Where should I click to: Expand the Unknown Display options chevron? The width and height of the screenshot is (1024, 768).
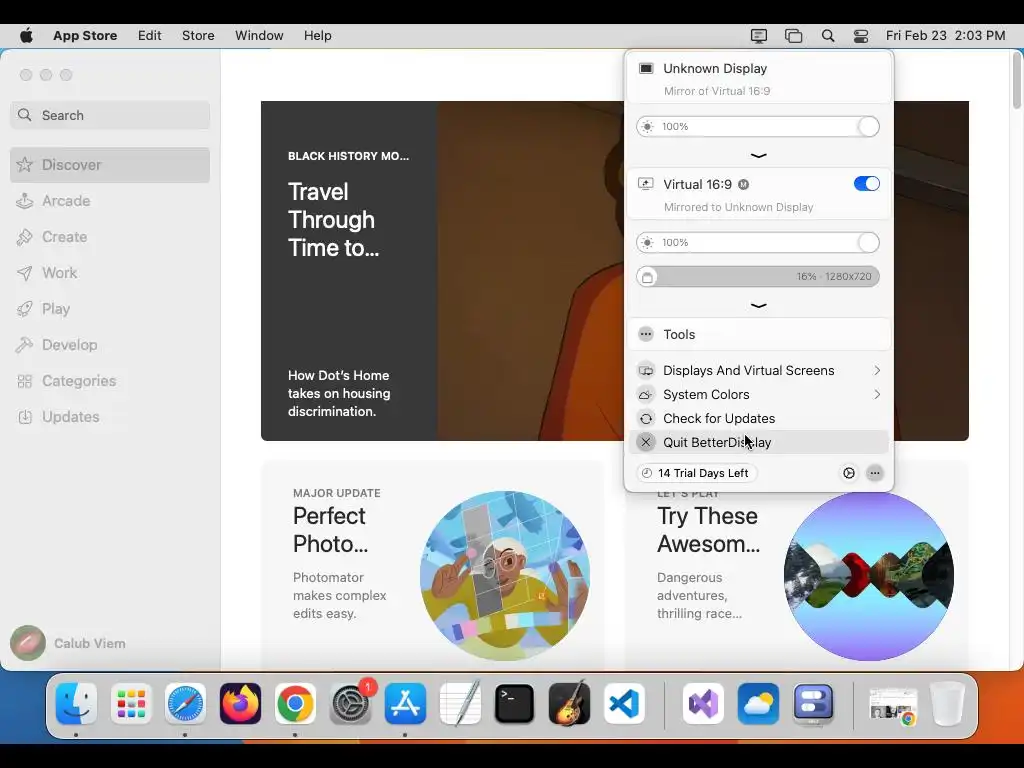tap(758, 155)
